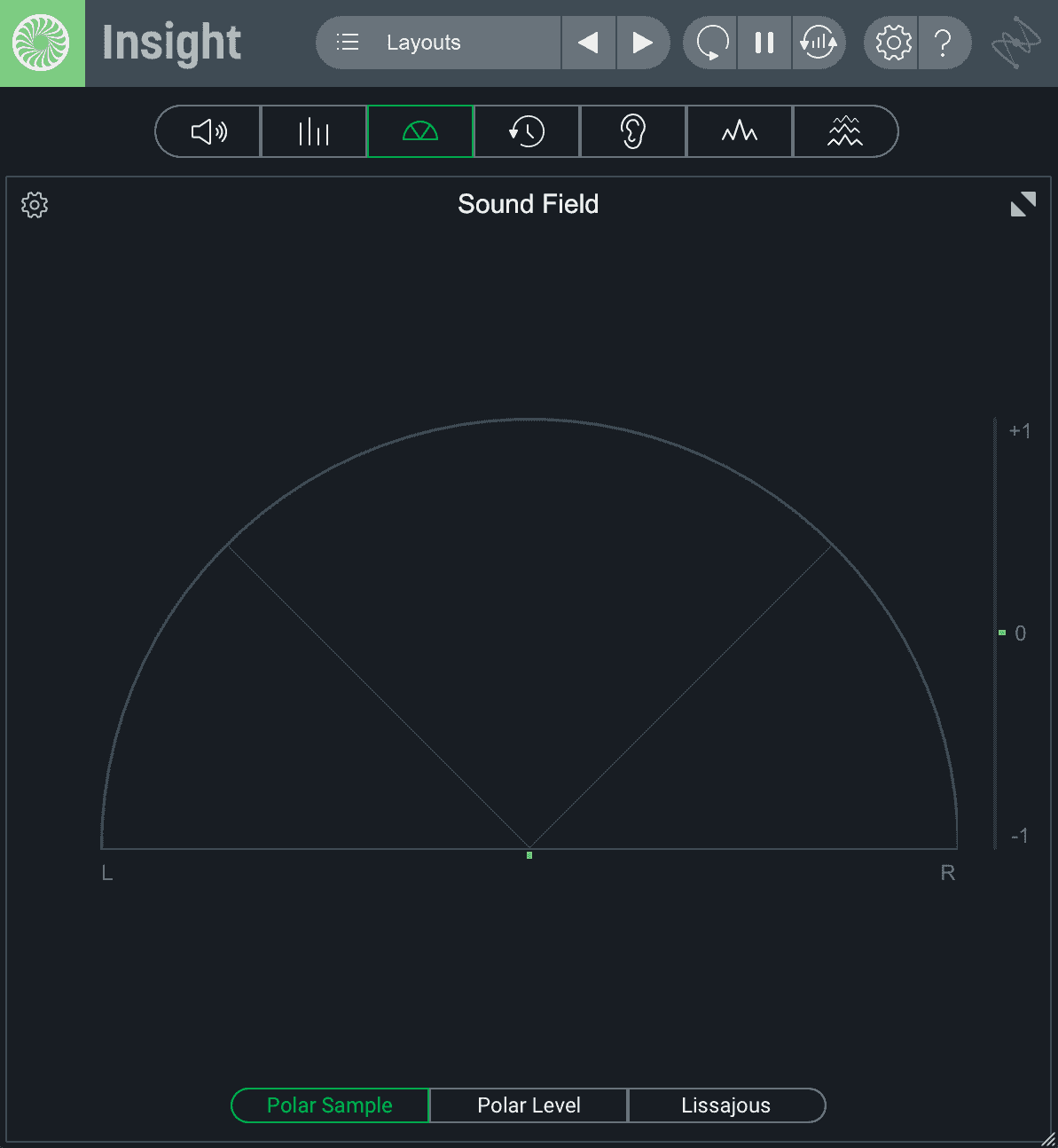Screen dimensions: 1058x1148
Task: Click the iZotope Insight spiral logo
Action: (42, 43)
